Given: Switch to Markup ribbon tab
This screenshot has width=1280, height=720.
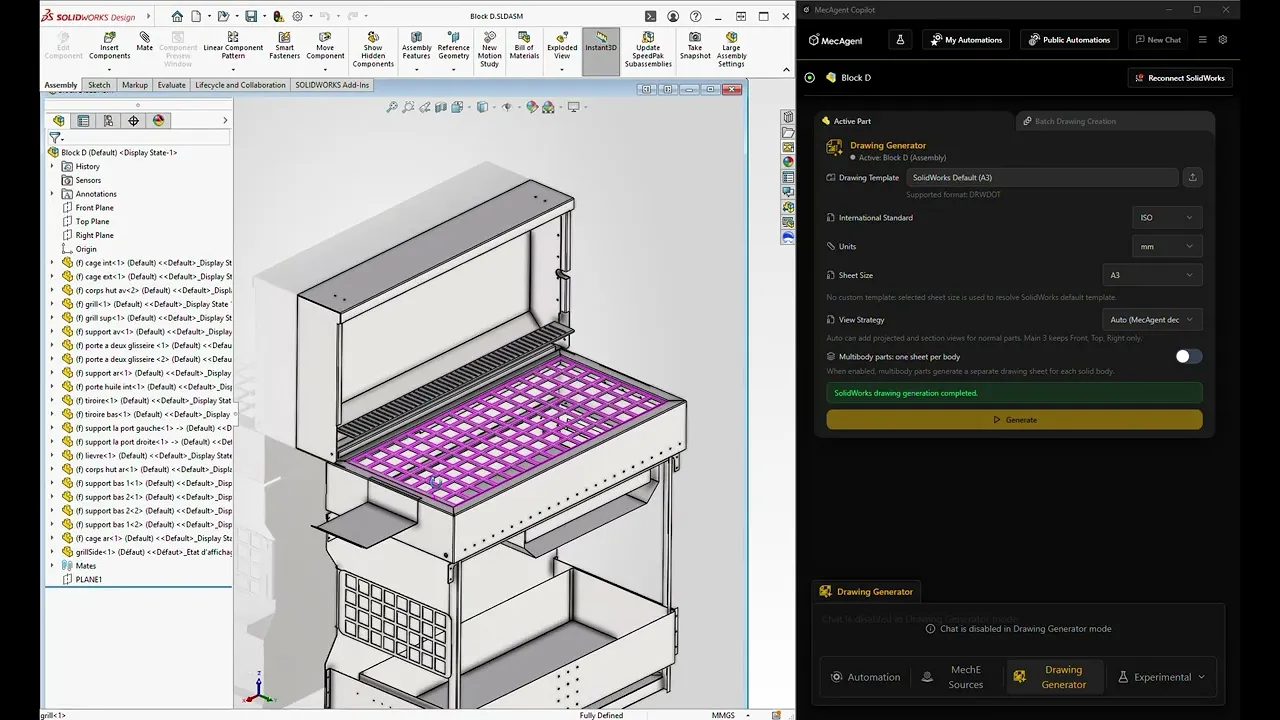Looking at the screenshot, I should [135, 85].
